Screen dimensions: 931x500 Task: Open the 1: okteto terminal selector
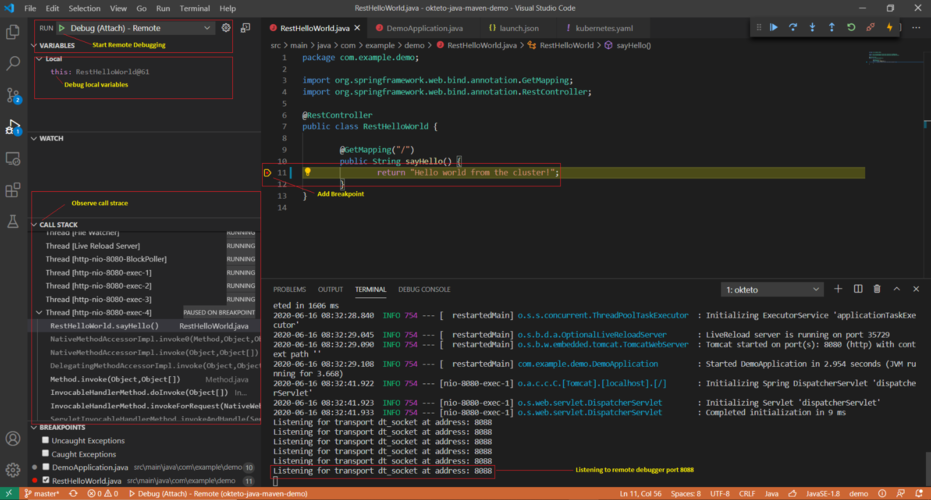771,290
